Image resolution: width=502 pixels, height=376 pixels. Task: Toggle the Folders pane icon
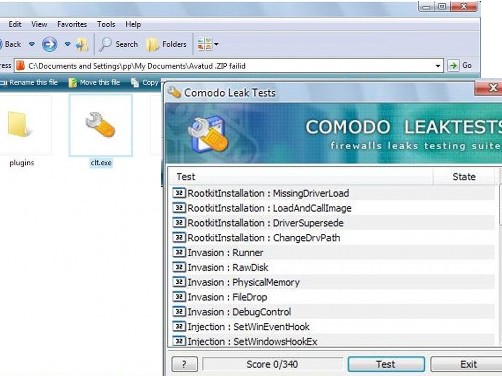click(153, 44)
